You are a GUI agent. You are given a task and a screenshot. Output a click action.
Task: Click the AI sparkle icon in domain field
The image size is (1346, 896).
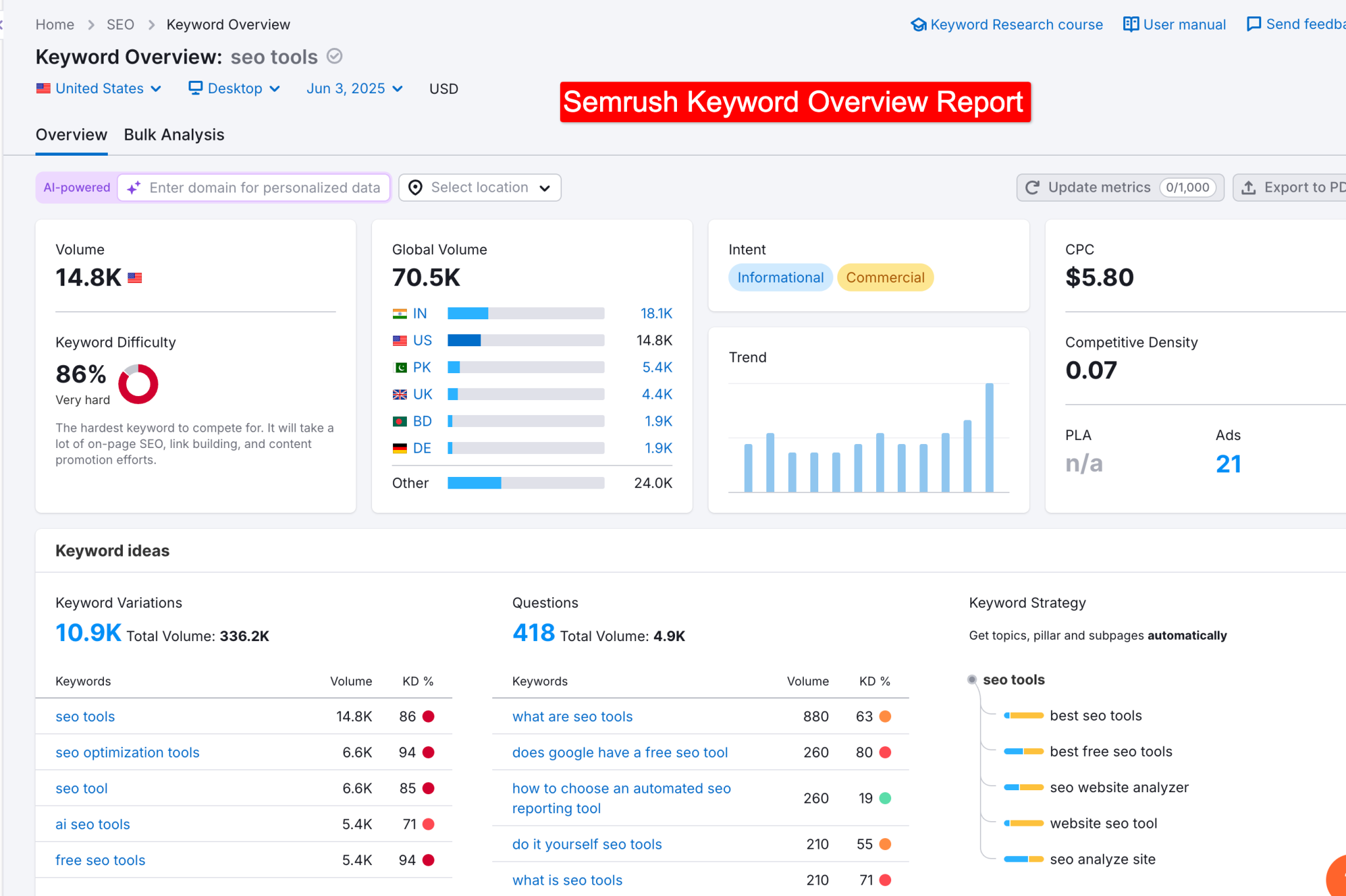click(133, 188)
